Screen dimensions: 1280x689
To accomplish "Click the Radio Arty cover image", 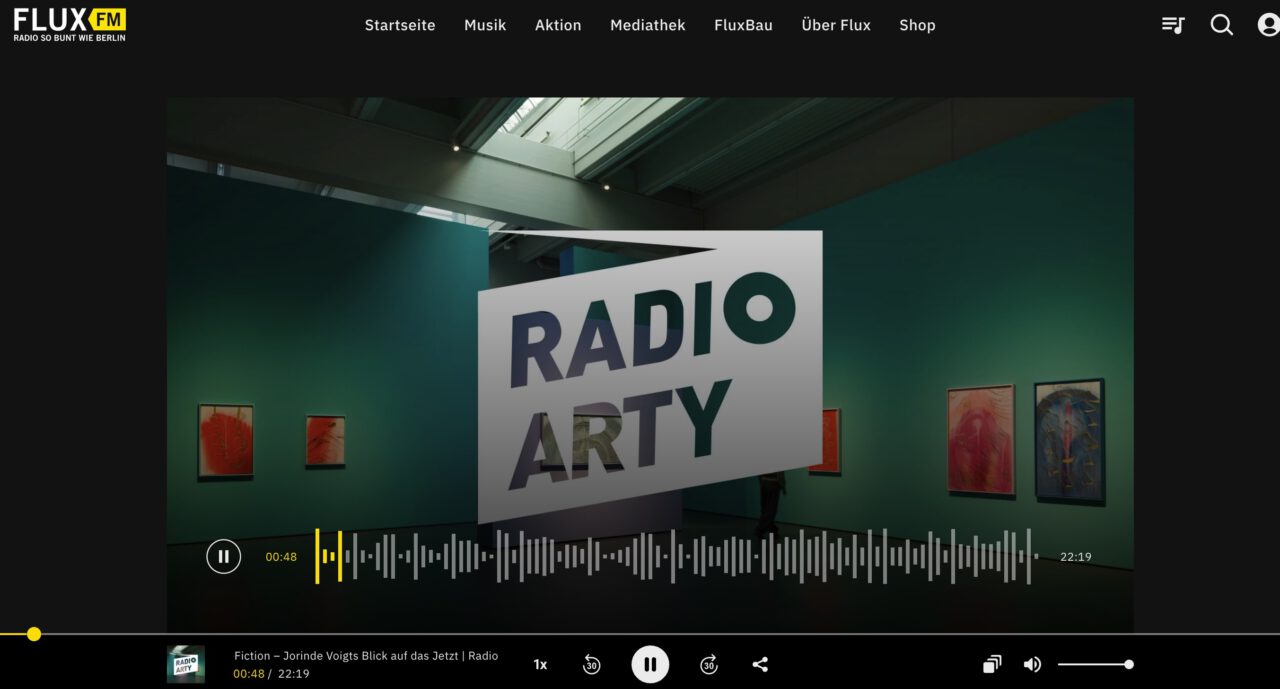I will (650, 365).
